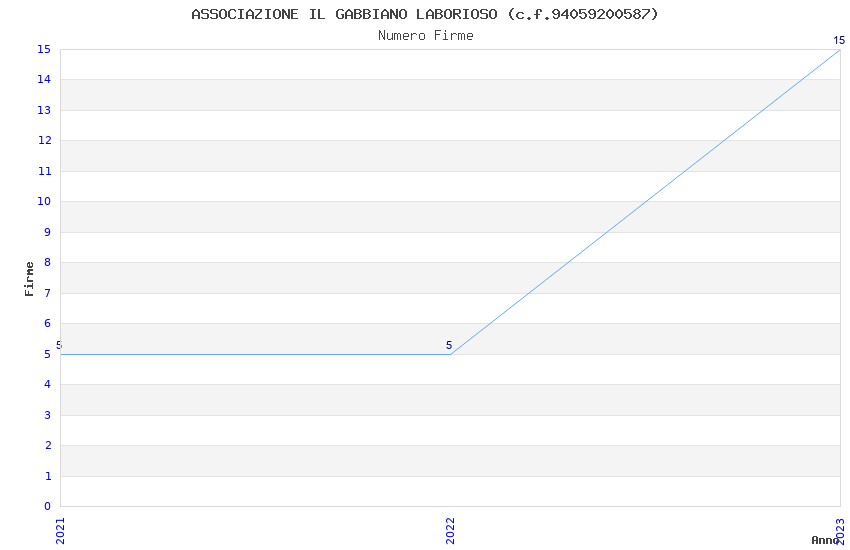Select the 2022 x-axis year label
This screenshot has width=850, height=550.
450,531
